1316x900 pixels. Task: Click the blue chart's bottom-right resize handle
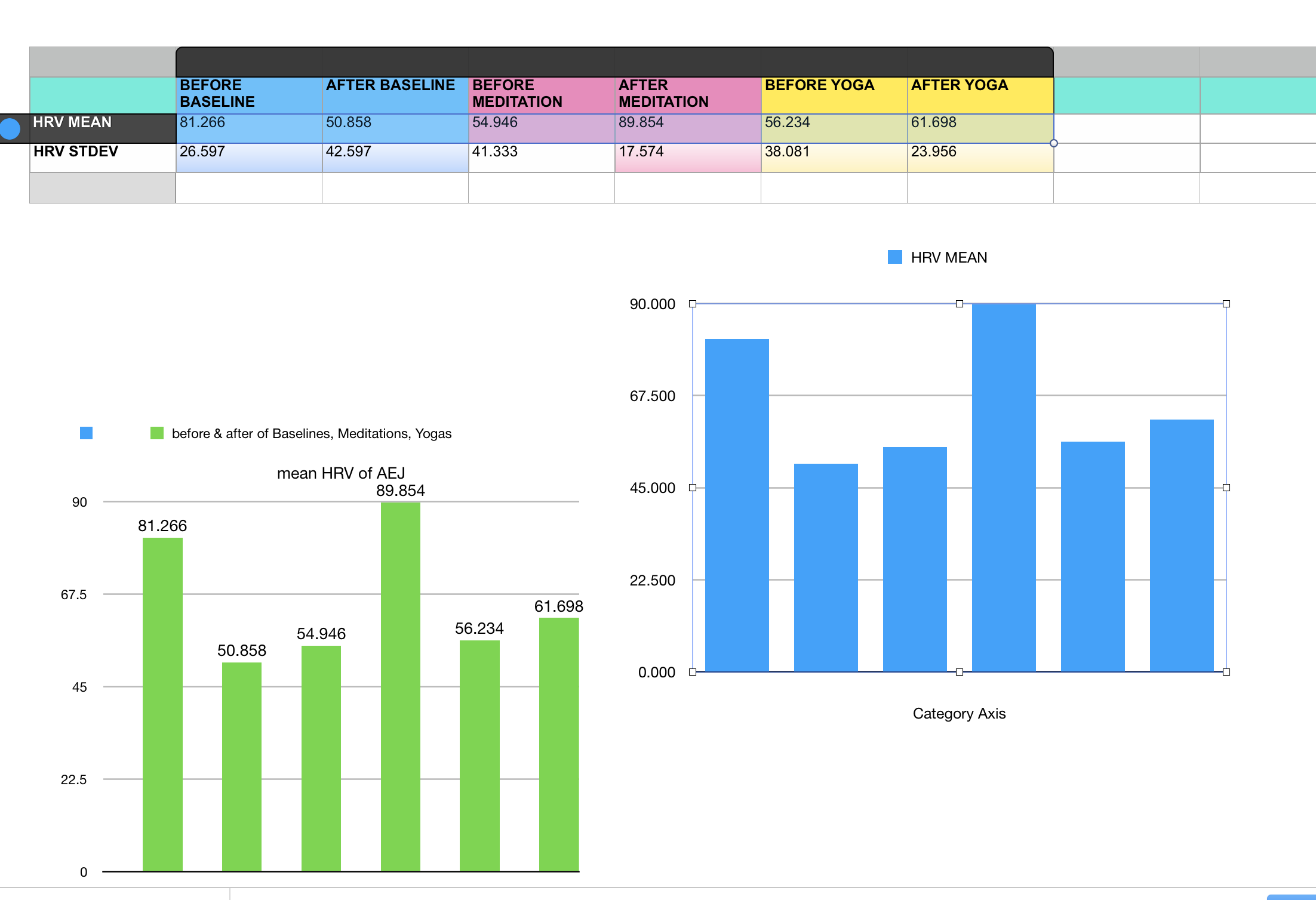pyautogui.click(x=1226, y=672)
